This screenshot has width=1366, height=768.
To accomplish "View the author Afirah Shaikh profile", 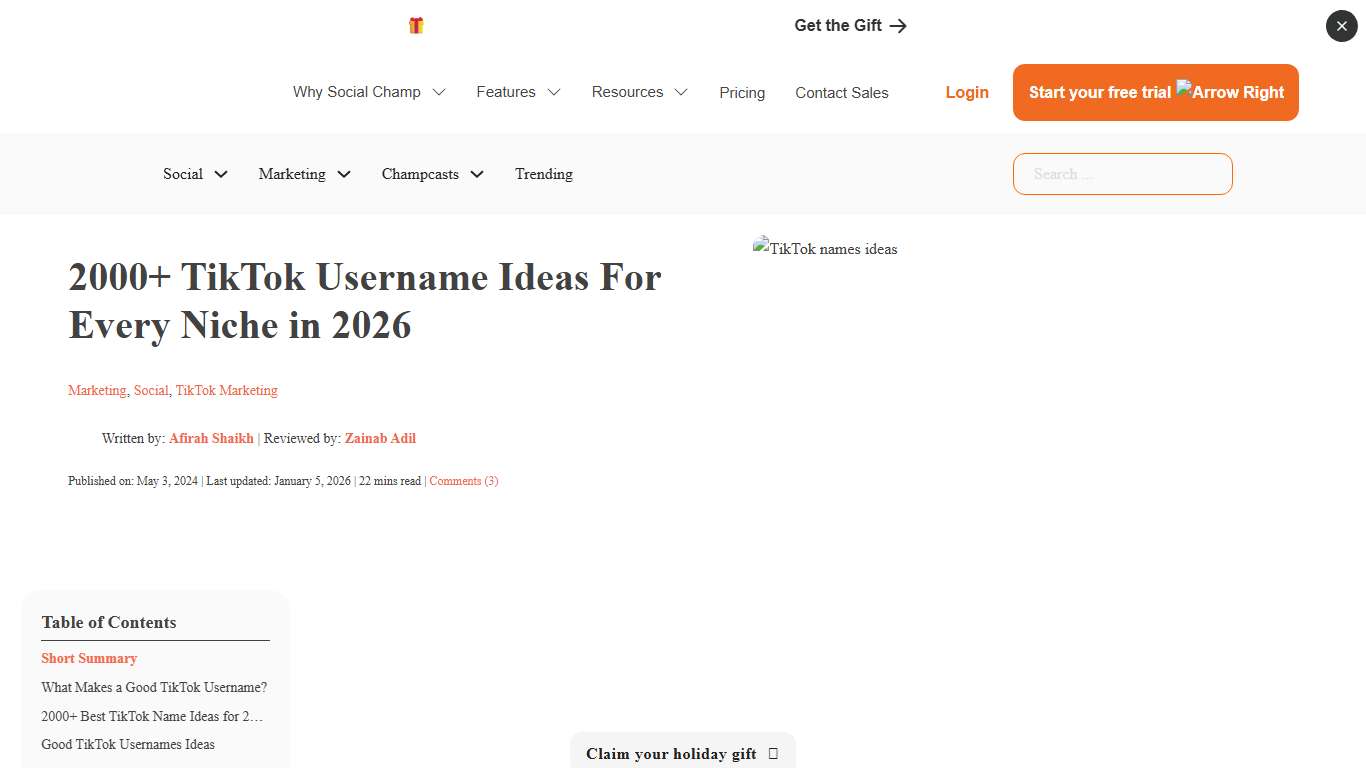I will point(211,438).
